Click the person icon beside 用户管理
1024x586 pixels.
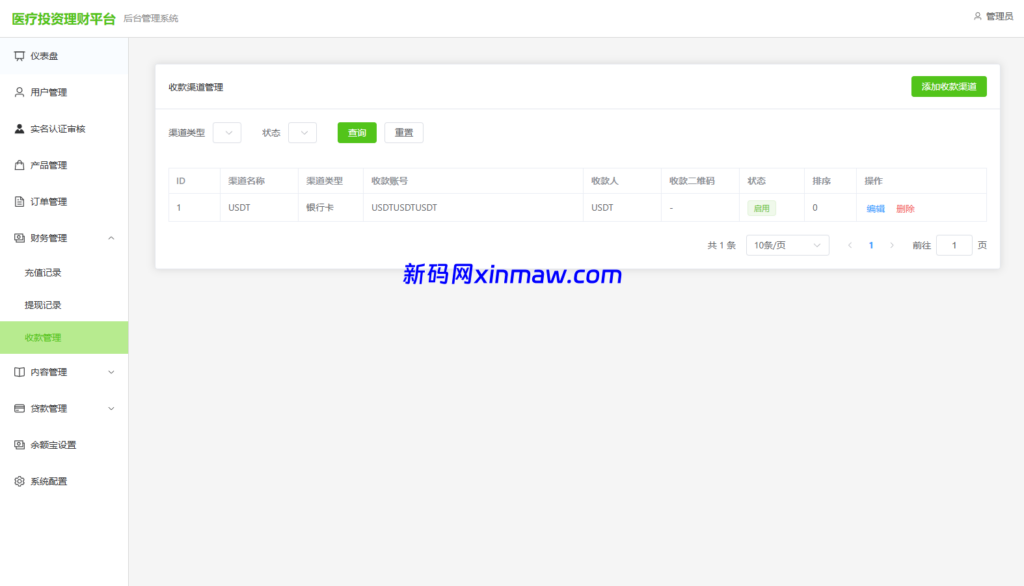20,92
